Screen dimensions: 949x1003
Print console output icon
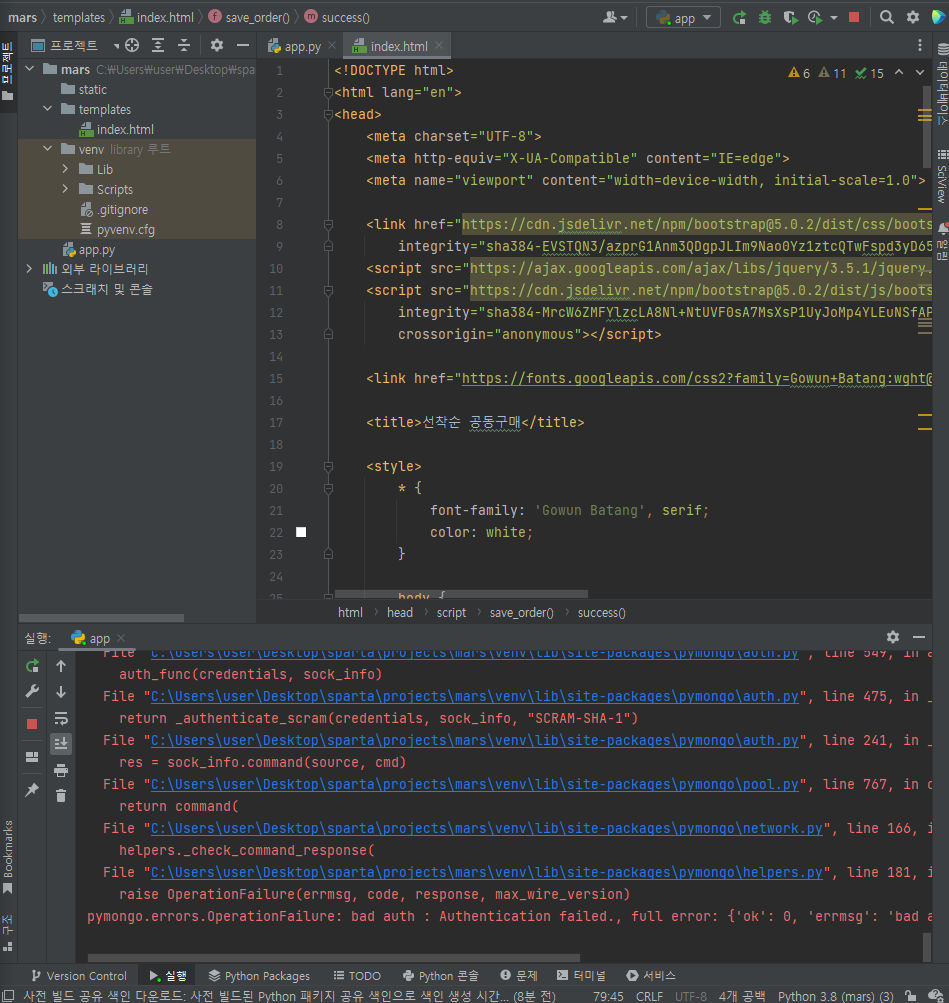tap(61, 770)
